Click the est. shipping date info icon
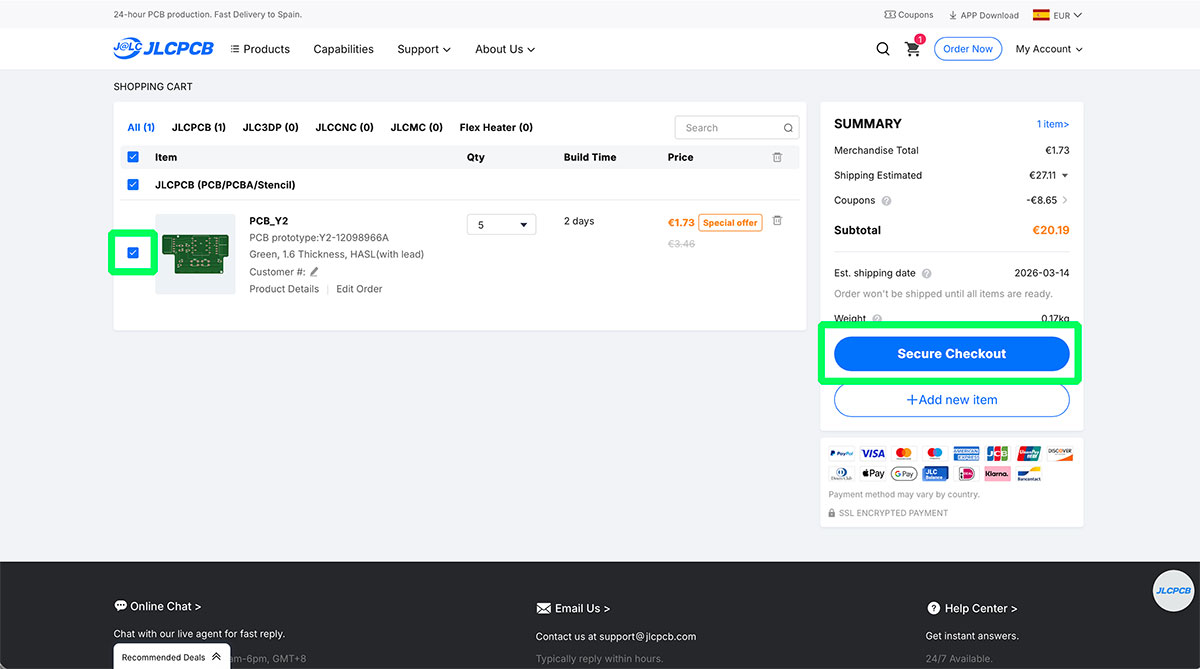 point(927,274)
